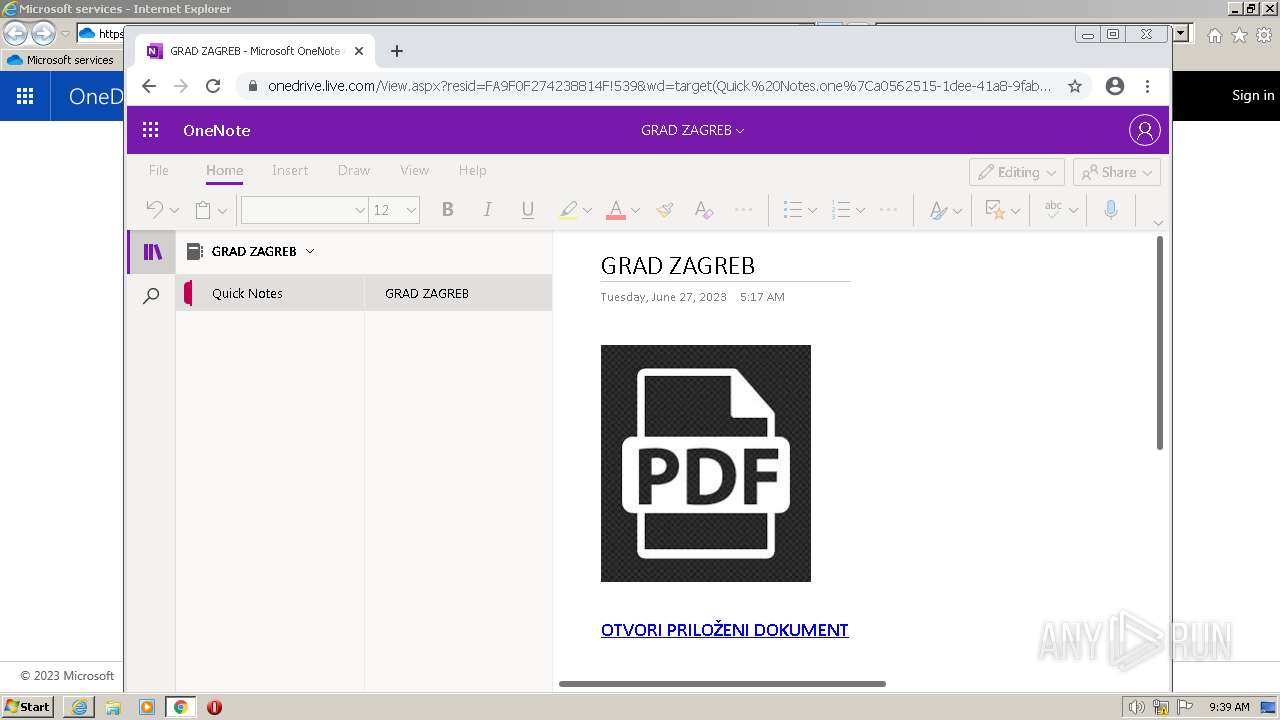Switch to the Draw tab
Screen dimensions: 1280x720
[x=354, y=170]
